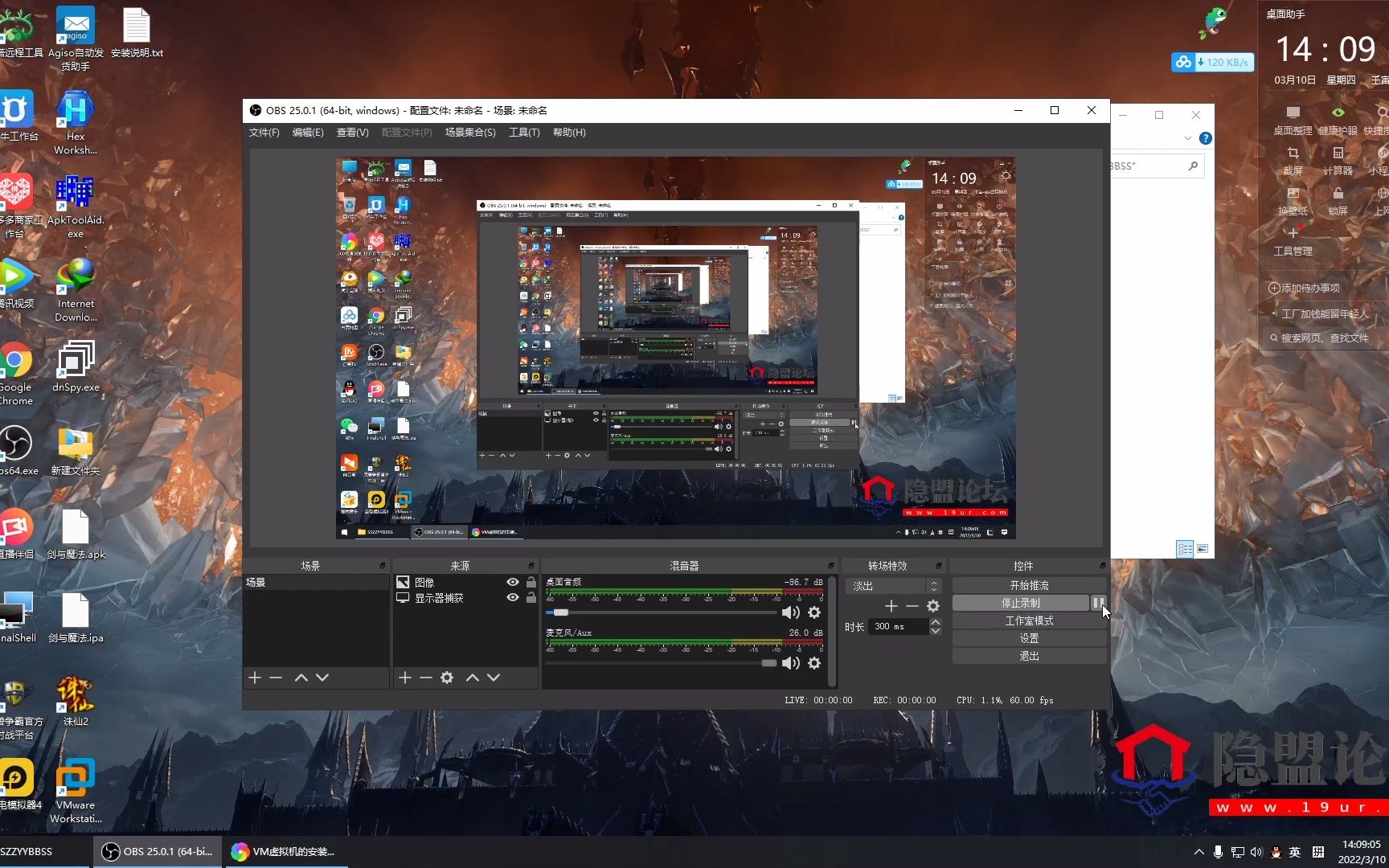The image size is (1389, 868).
Task: Switch to OBS 25.0.1 taskbar button
Action: tap(158, 852)
